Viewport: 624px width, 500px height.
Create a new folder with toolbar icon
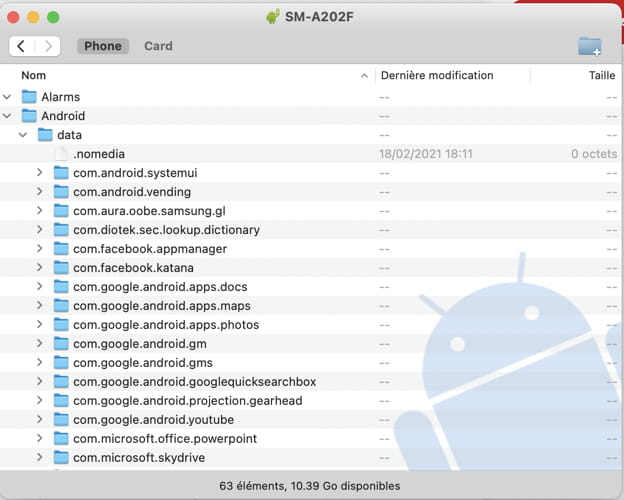pos(590,46)
